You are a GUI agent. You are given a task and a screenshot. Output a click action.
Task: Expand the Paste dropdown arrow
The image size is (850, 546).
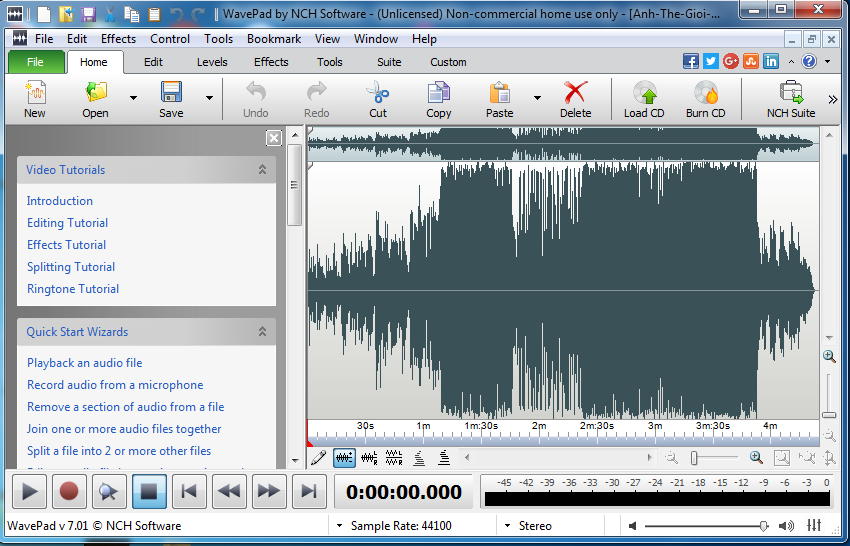pyautogui.click(x=537, y=99)
